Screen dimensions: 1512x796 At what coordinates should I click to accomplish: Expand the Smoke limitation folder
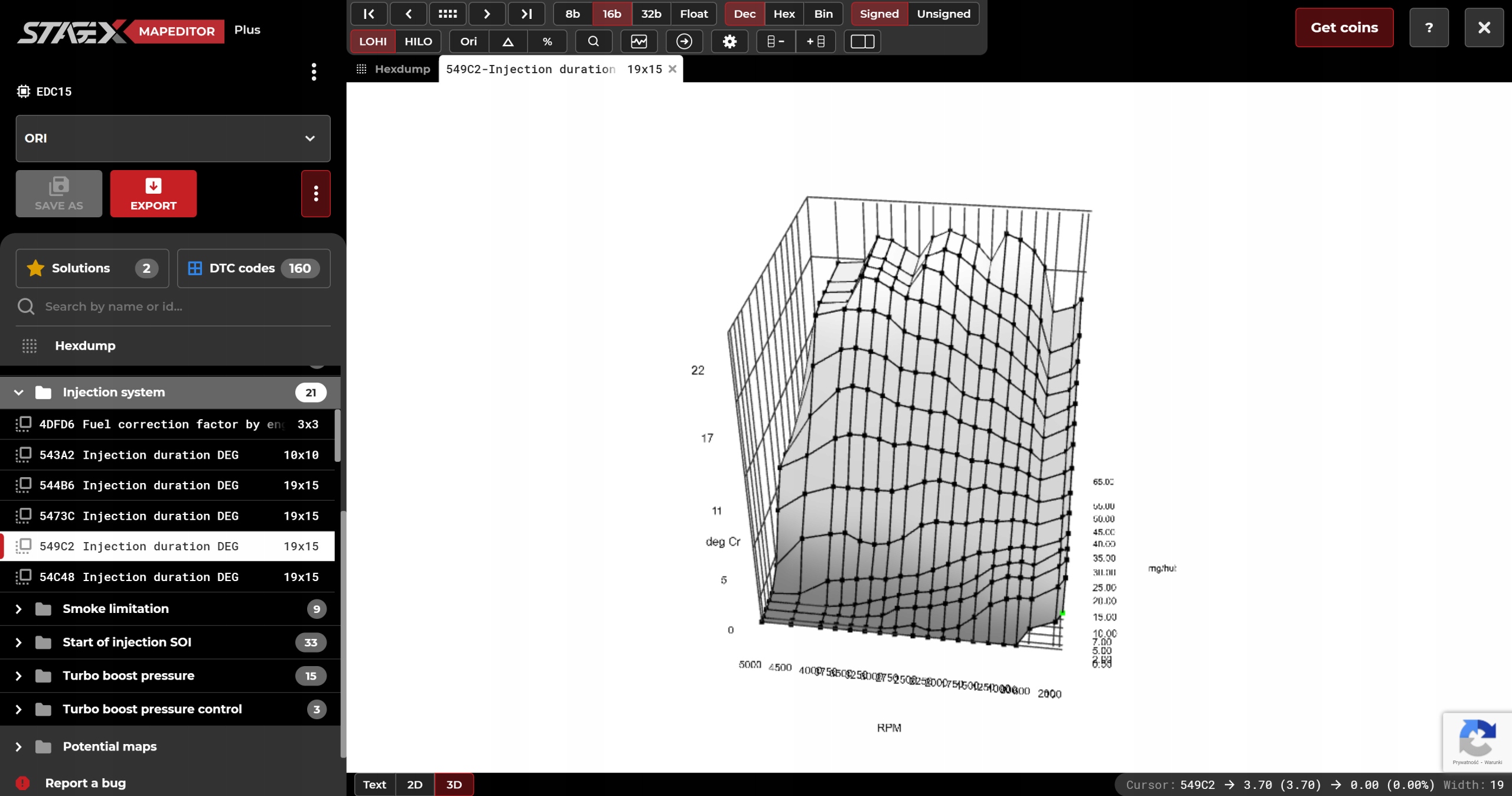19,609
